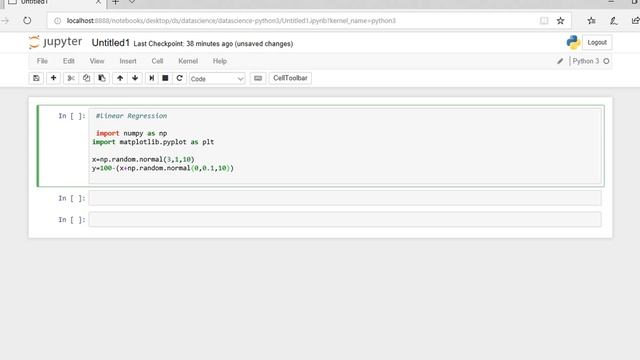Click inside the first code cell editor
The image size is (640, 360).
(345, 146)
